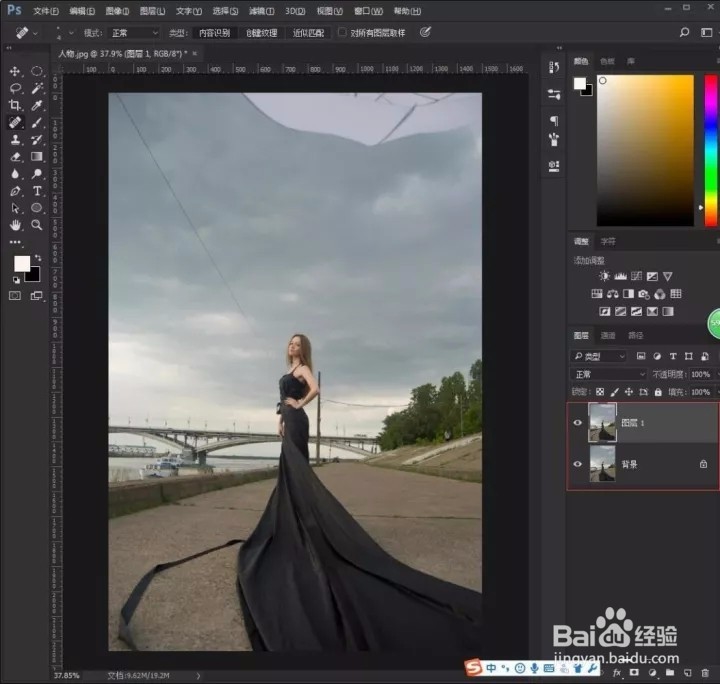Click the background color swatch in toolbar

35,276
